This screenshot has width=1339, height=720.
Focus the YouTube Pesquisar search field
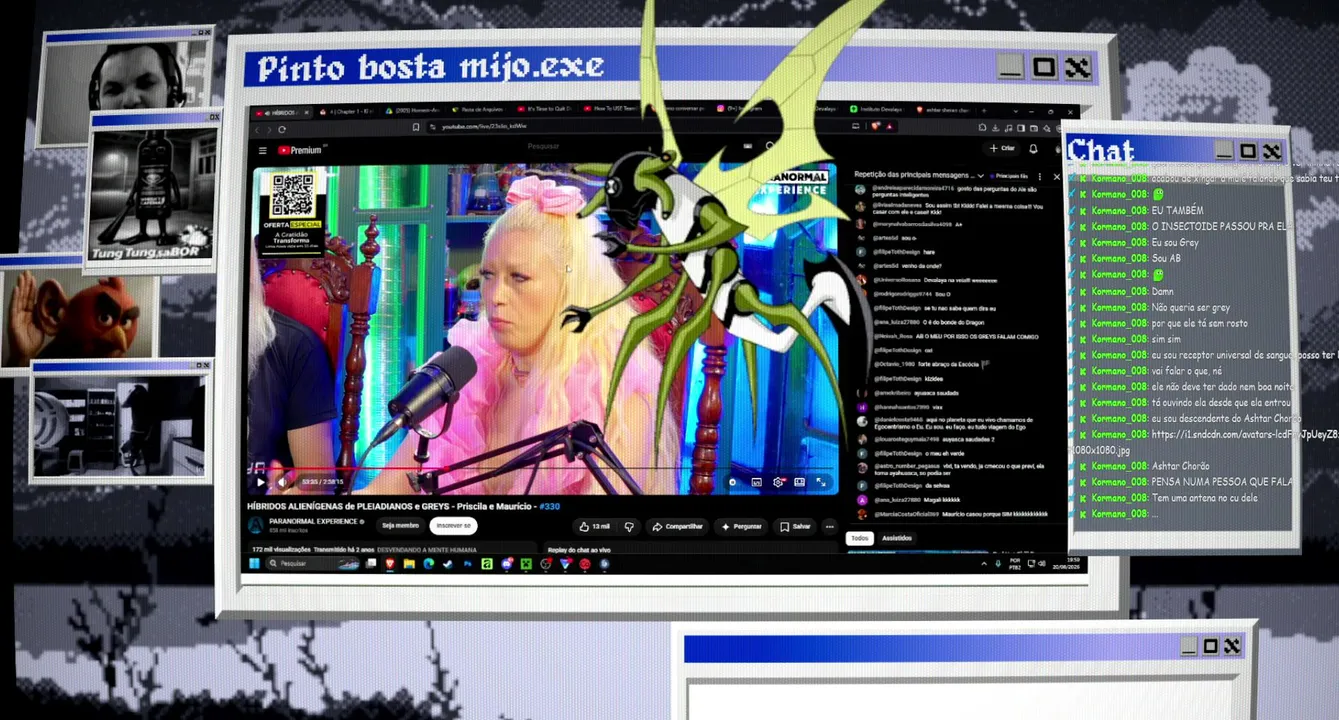(545, 147)
